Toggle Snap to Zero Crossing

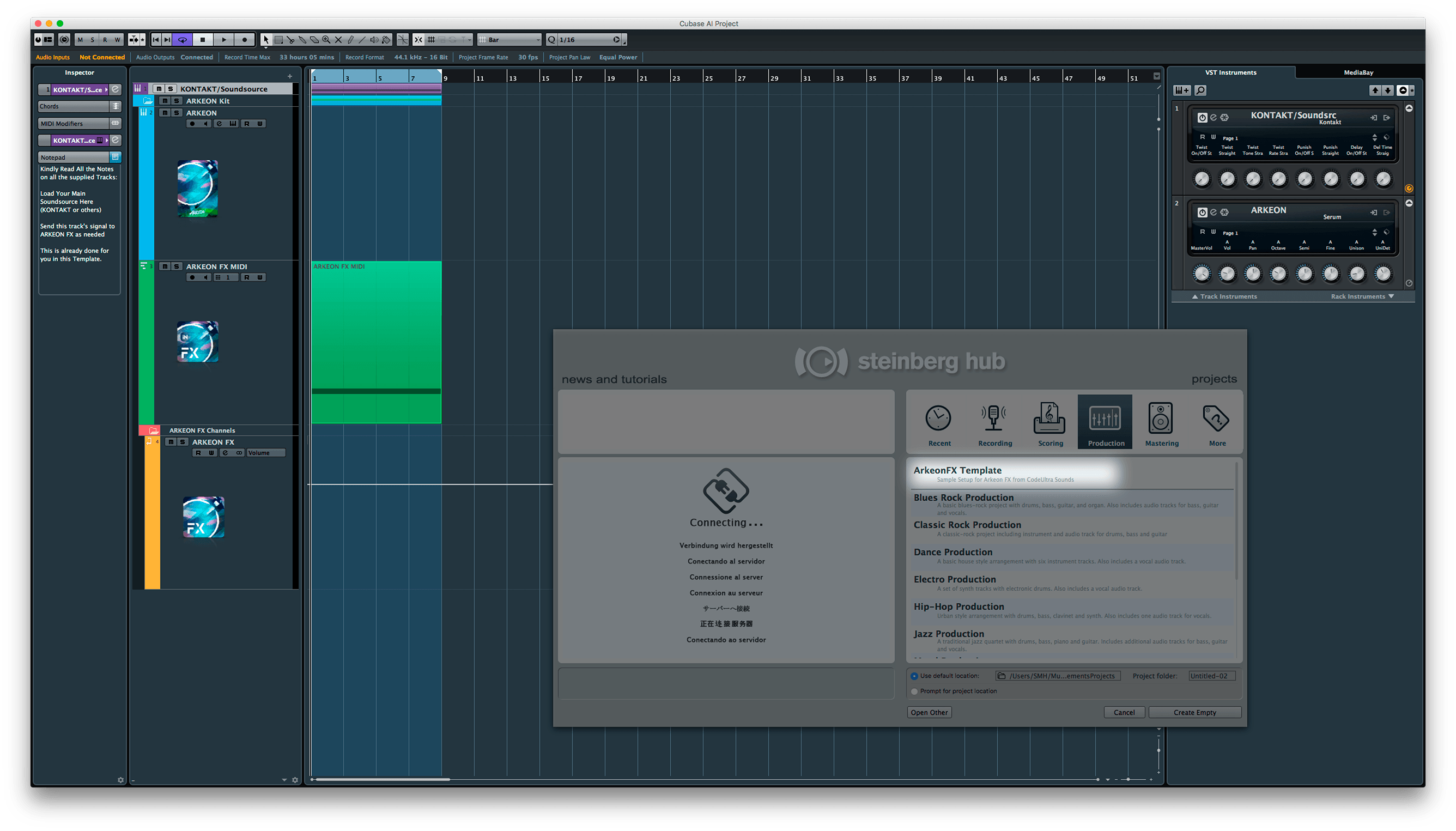coord(402,39)
